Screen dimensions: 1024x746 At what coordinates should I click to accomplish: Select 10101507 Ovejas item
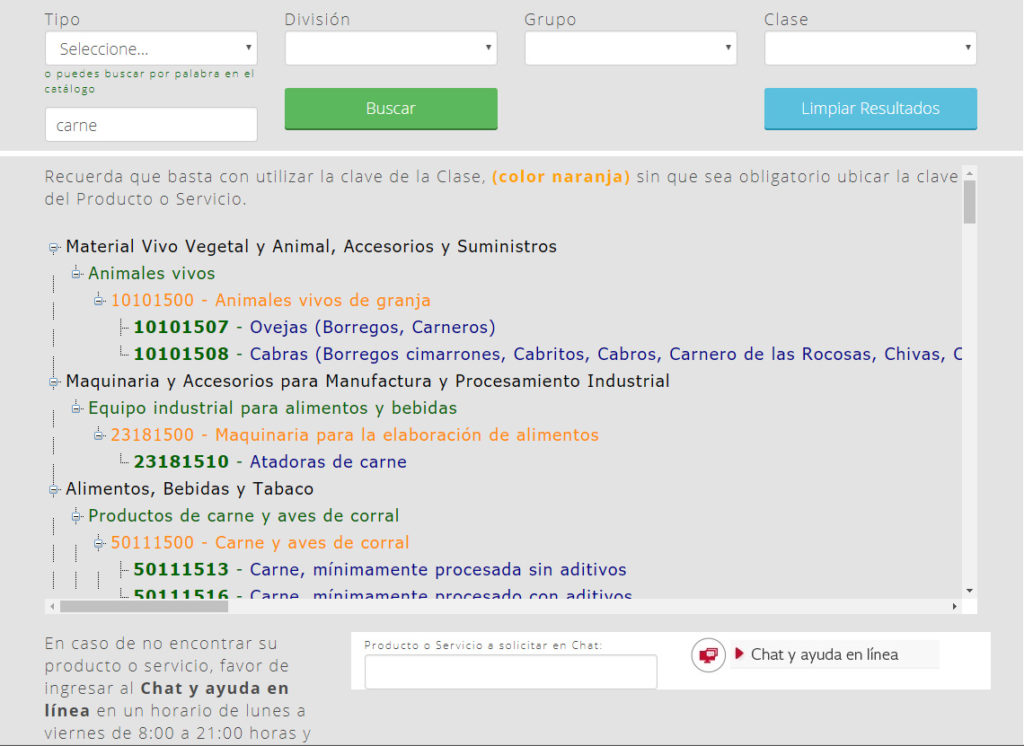click(314, 328)
